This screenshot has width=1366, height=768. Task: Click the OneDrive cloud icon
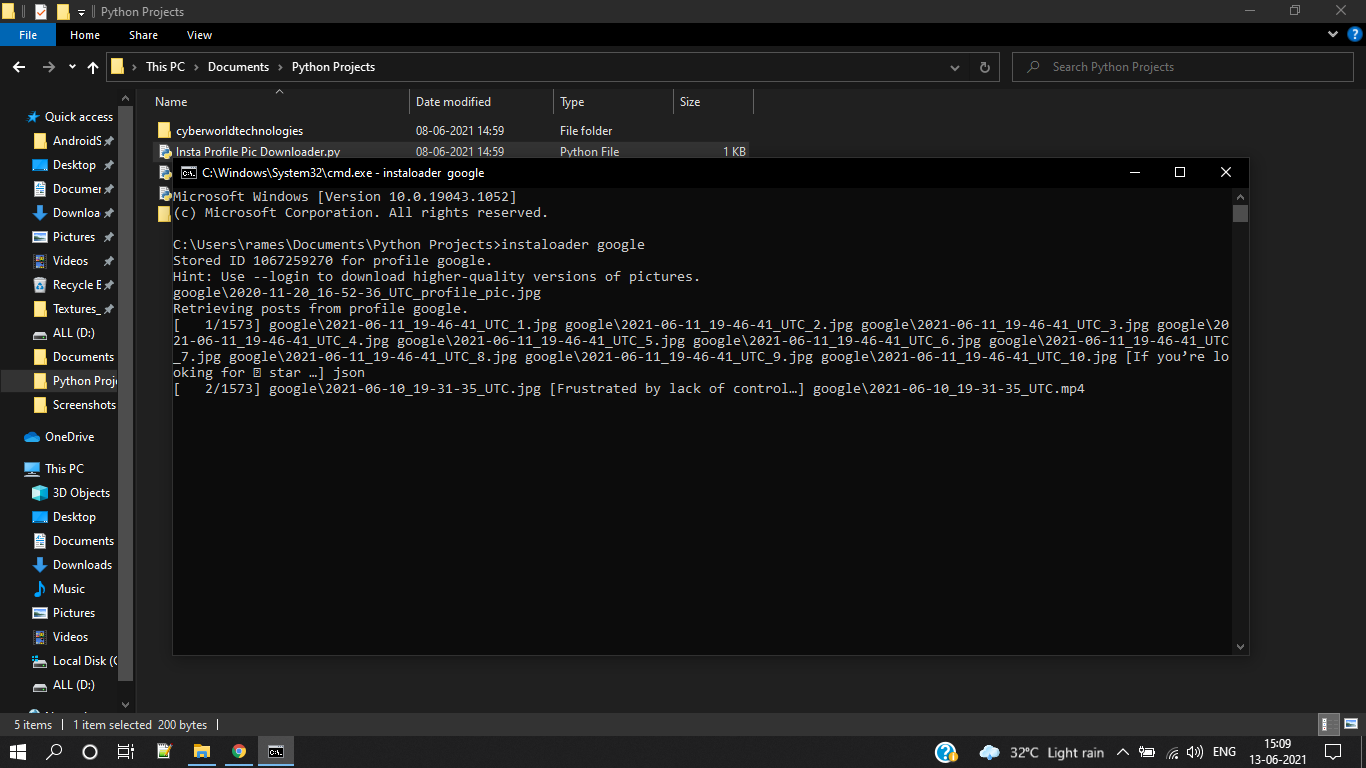32,437
